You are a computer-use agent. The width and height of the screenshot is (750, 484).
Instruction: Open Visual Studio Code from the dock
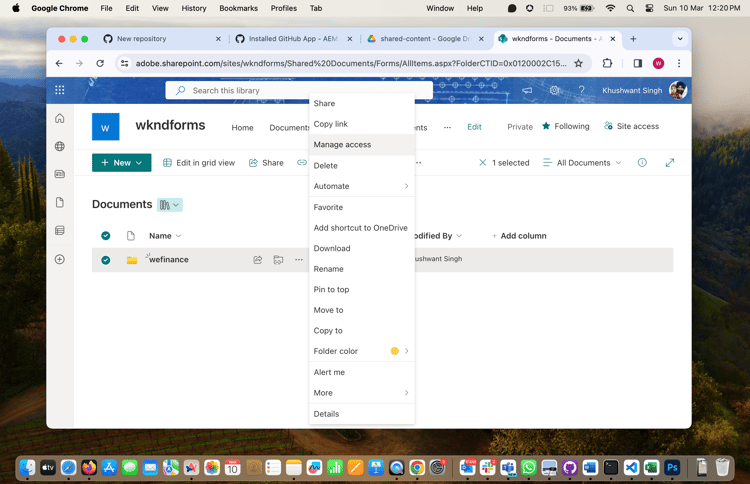point(631,467)
